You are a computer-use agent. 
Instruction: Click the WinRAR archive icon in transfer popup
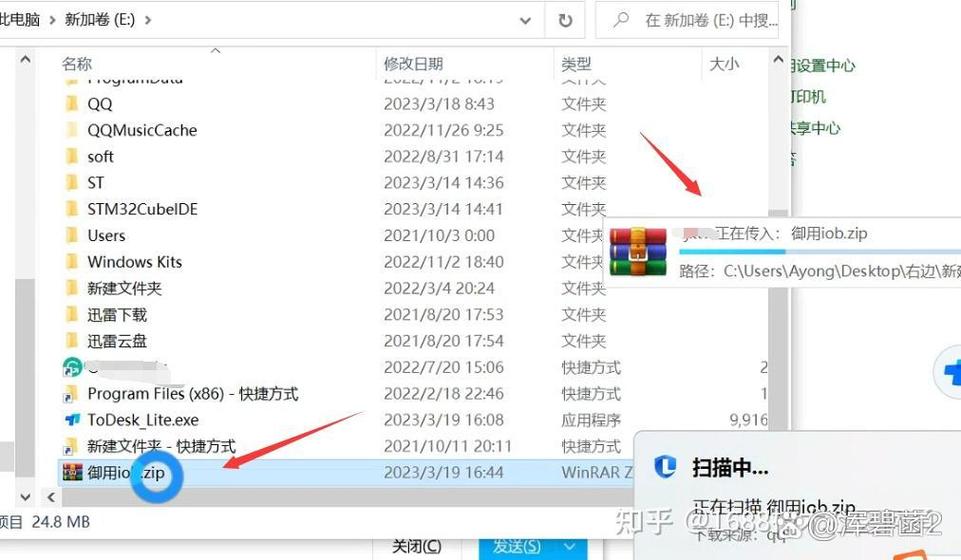click(x=638, y=252)
